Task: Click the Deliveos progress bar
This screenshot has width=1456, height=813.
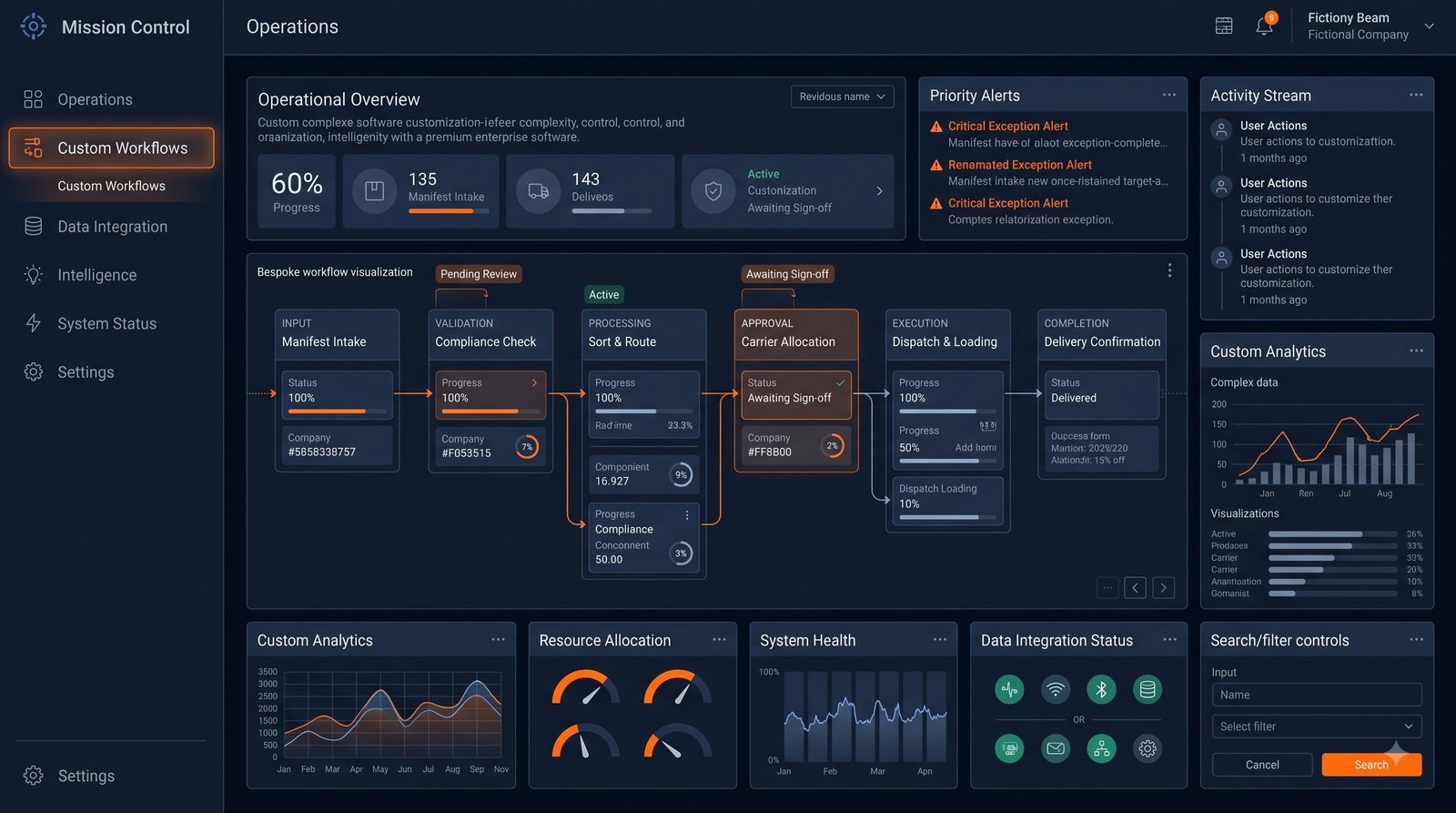Action: pos(612,211)
